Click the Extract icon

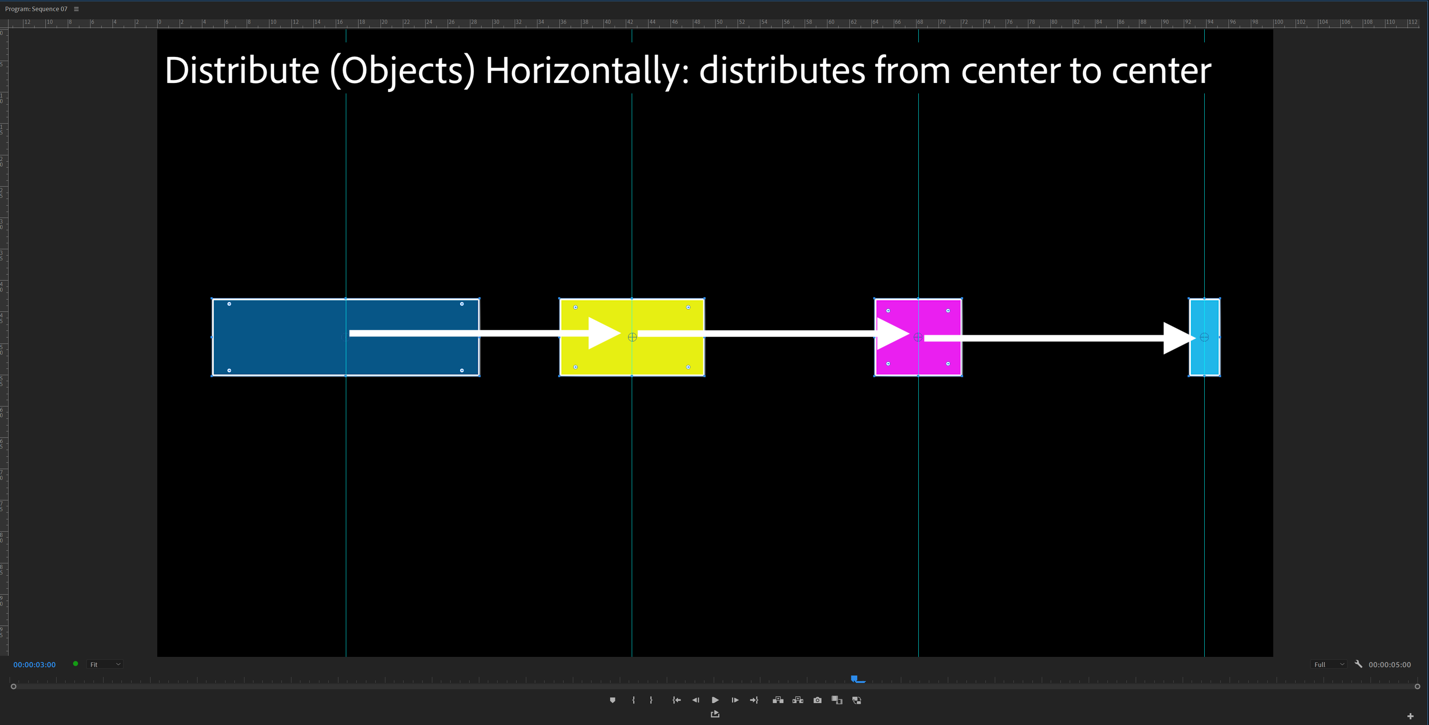tap(797, 700)
